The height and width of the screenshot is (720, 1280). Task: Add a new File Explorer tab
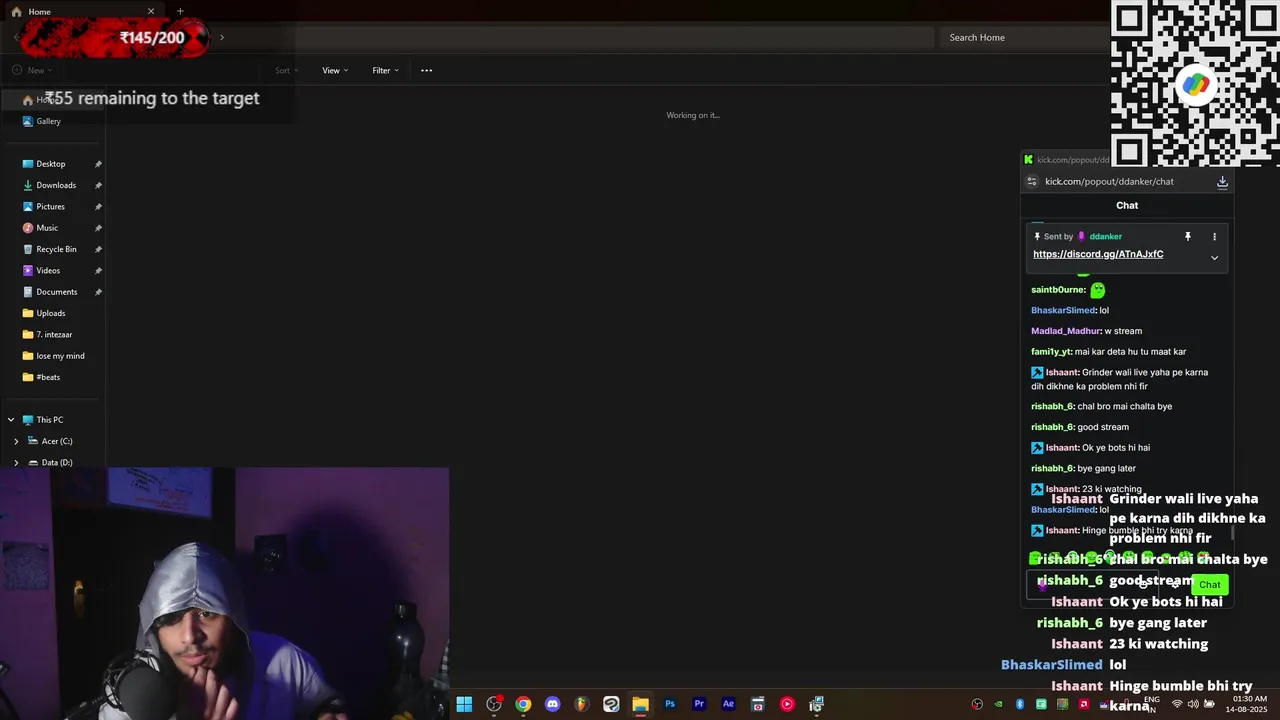coord(180,11)
